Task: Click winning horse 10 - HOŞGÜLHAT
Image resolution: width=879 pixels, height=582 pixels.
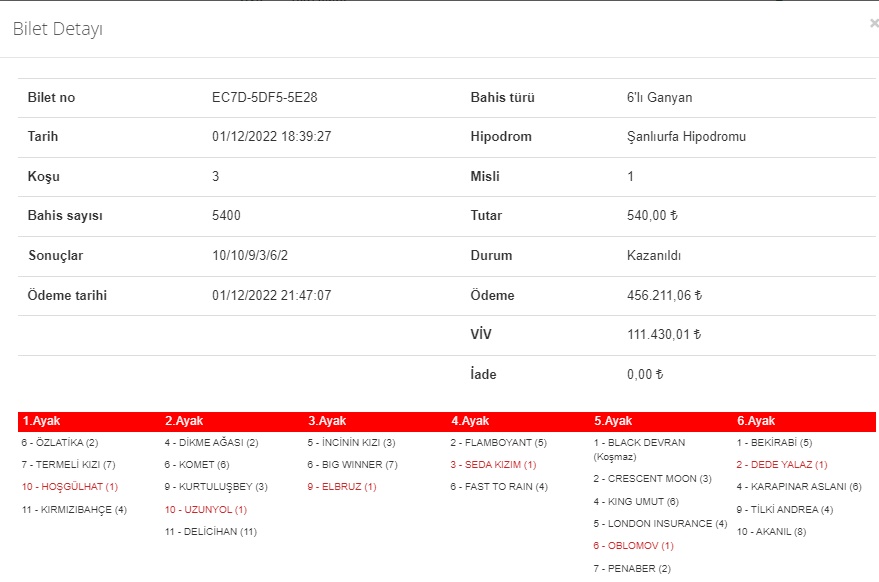Action: click(x=70, y=487)
